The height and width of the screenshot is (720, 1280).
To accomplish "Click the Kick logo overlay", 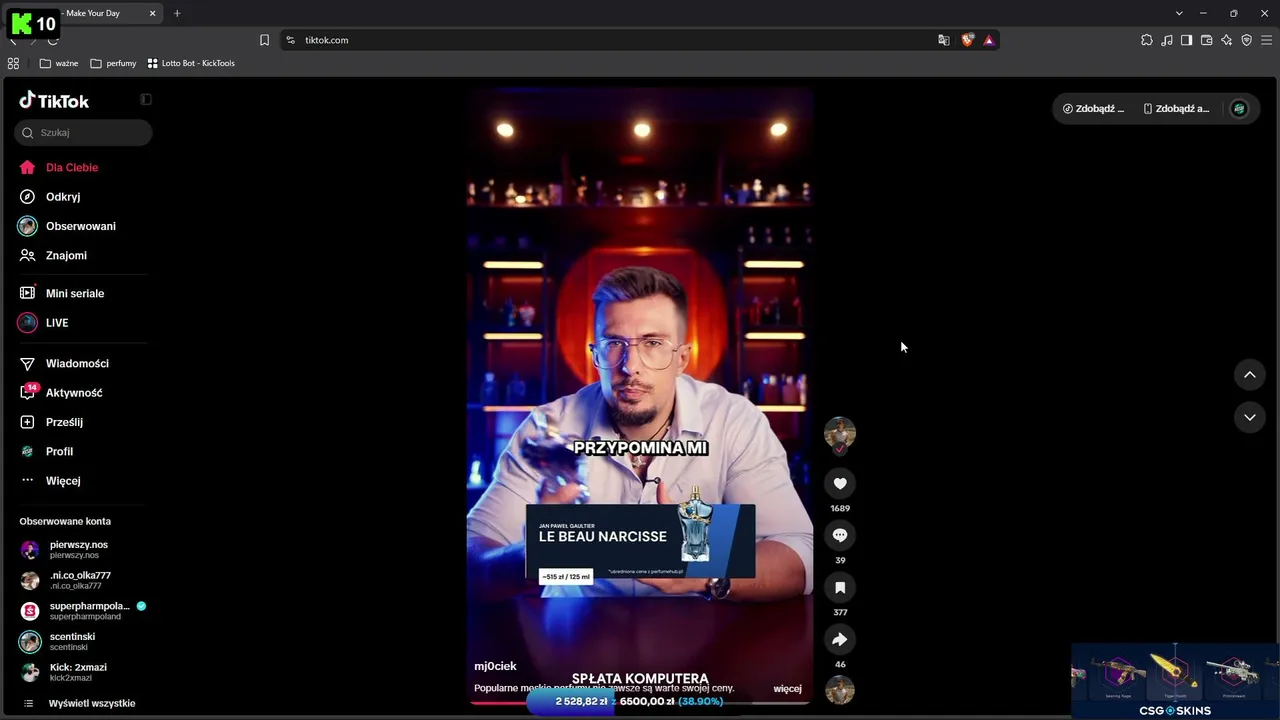I will coord(33,23).
